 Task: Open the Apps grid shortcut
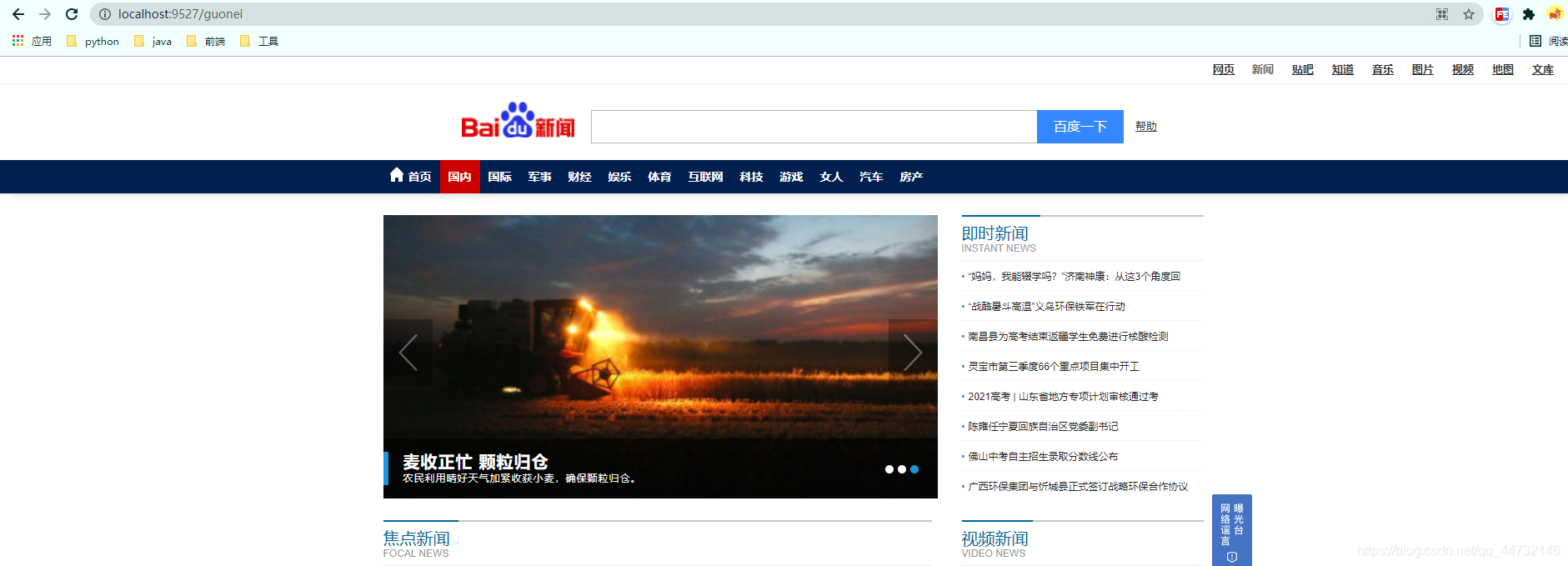pyautogui.click(x=32, y=41)
